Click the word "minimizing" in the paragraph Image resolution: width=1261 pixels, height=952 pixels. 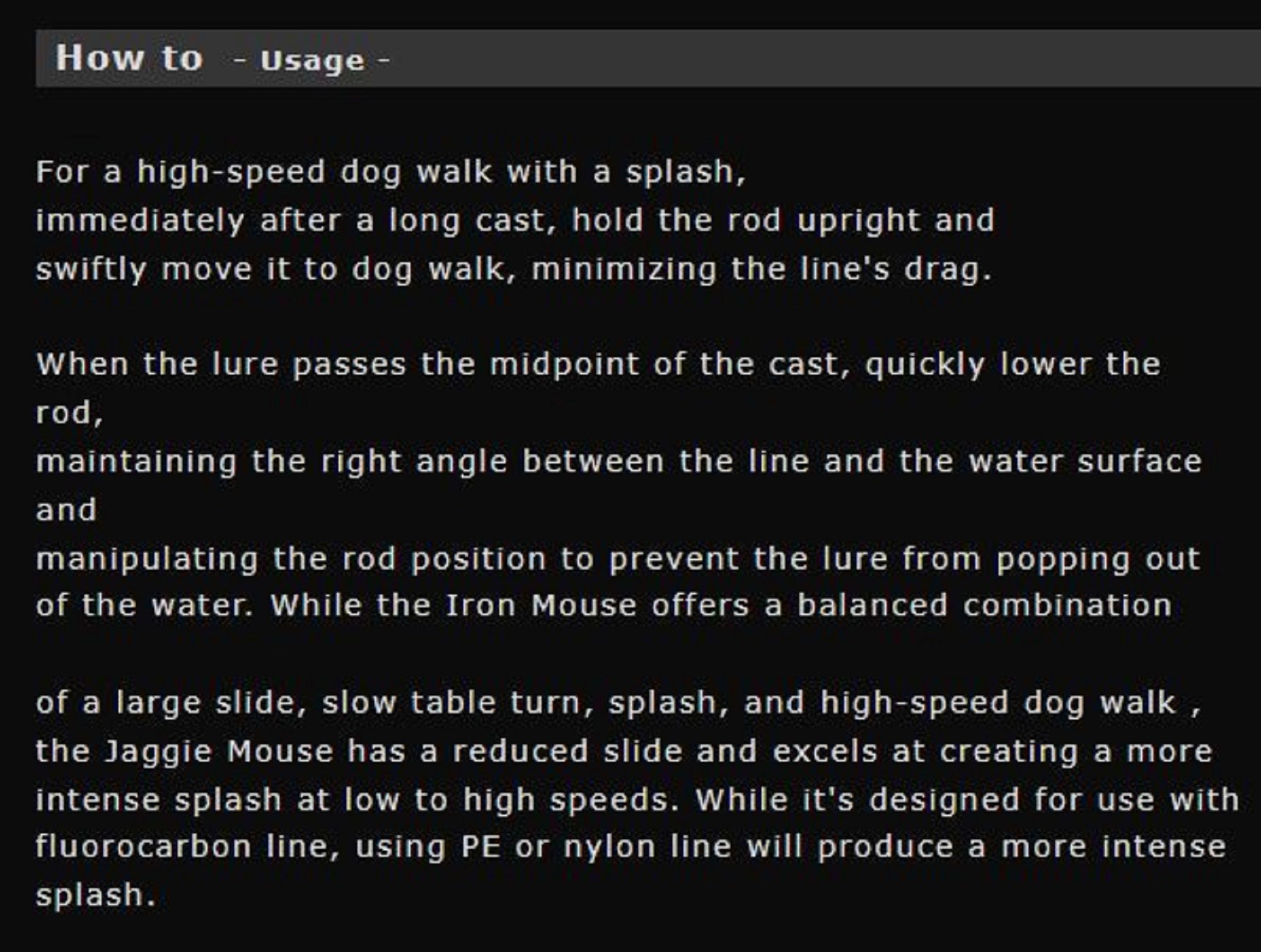[624, 269]
